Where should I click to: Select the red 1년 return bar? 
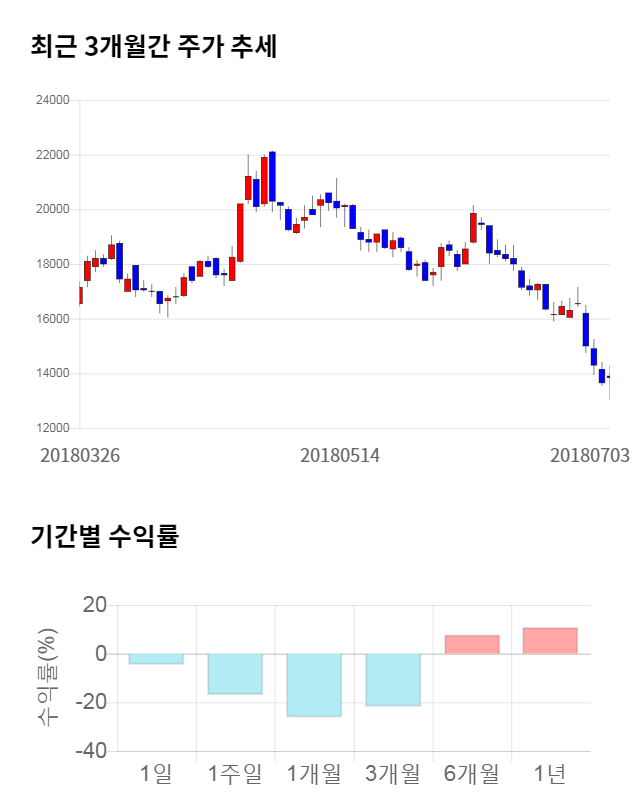click(550, 641)
